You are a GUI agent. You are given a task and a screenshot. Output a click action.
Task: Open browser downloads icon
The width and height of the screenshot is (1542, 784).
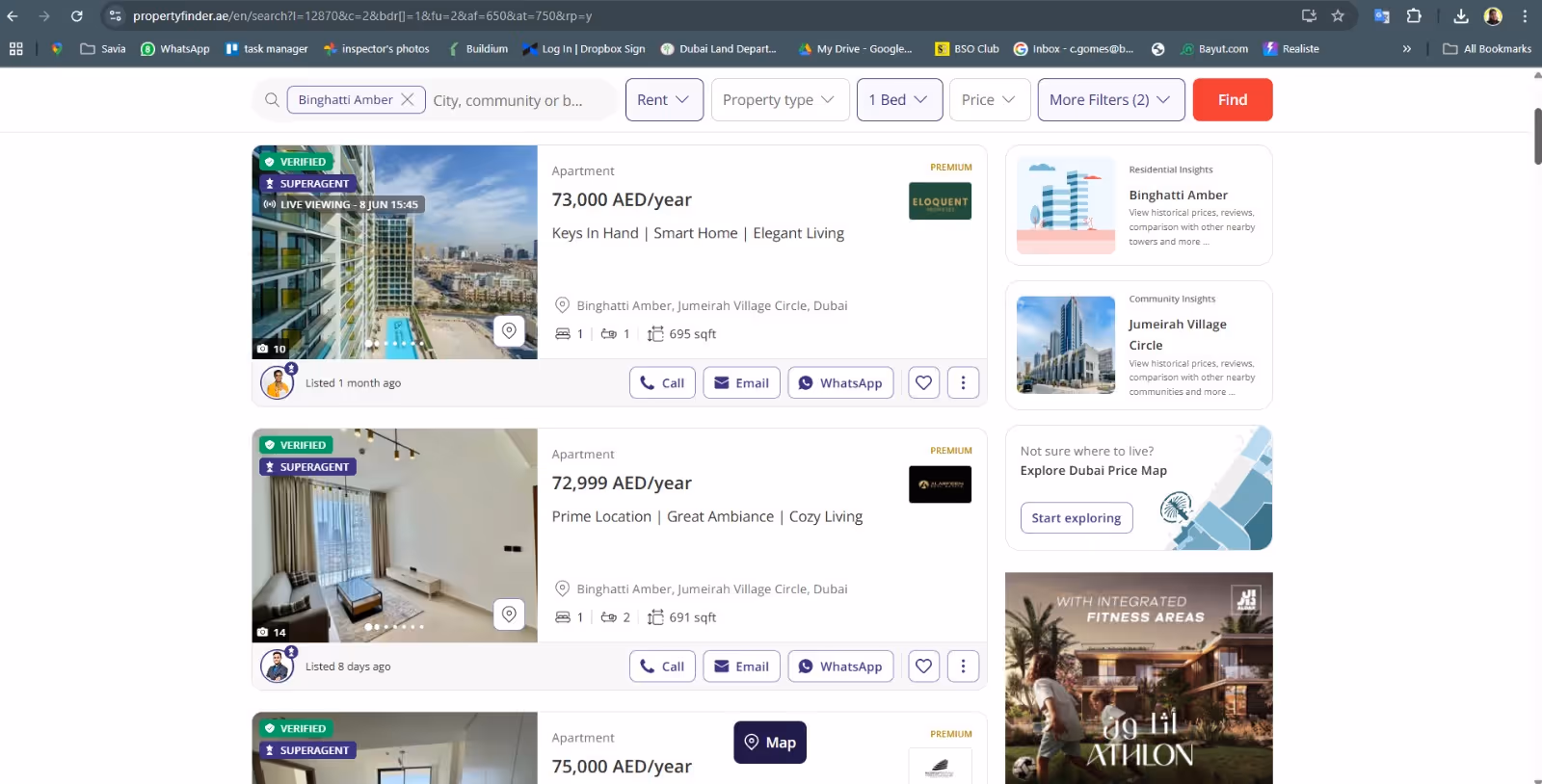(1461, 15)
